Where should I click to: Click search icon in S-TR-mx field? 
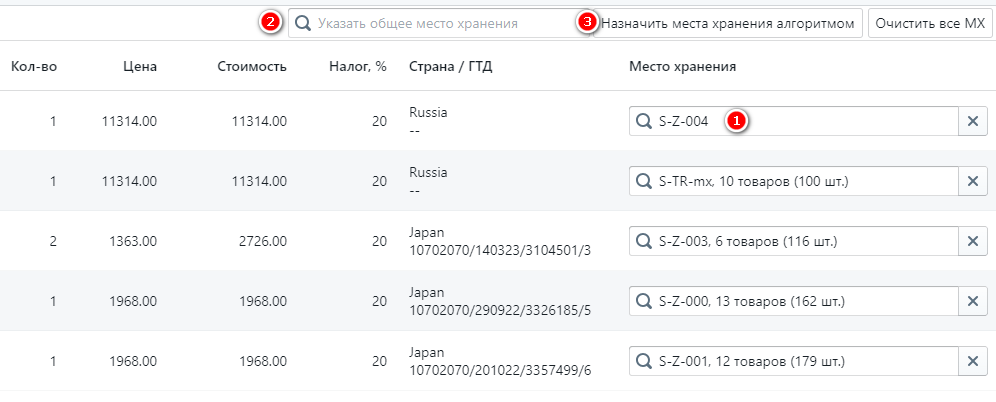tap(644, 181)
